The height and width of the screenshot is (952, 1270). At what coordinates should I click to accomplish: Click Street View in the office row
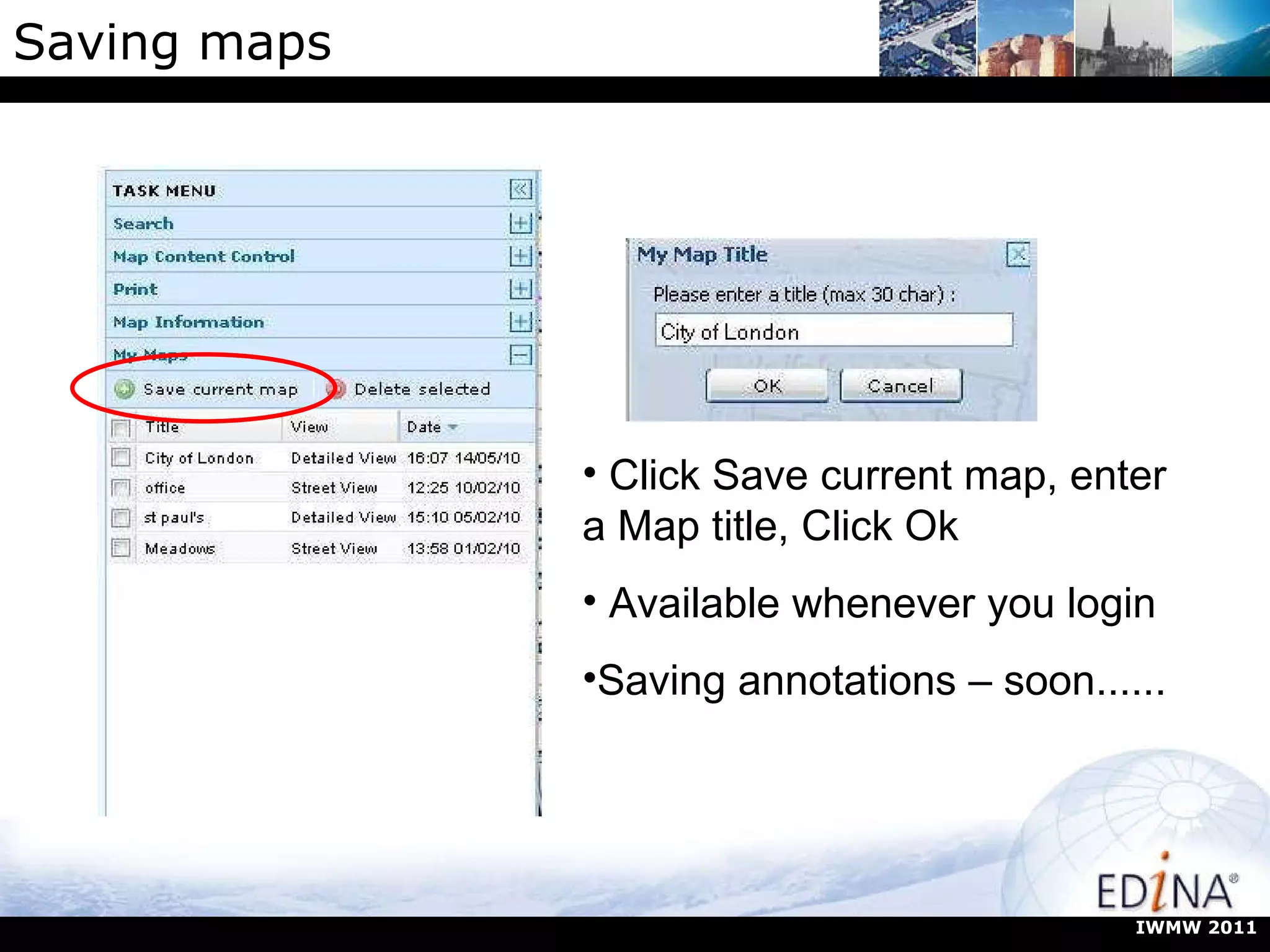click(x=334, y=488)
